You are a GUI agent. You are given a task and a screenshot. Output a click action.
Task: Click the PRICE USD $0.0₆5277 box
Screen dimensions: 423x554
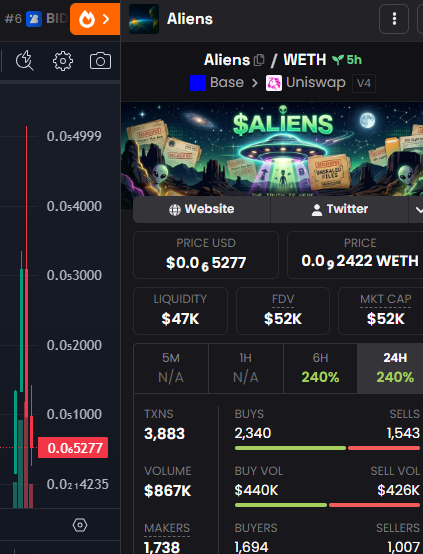206,255
